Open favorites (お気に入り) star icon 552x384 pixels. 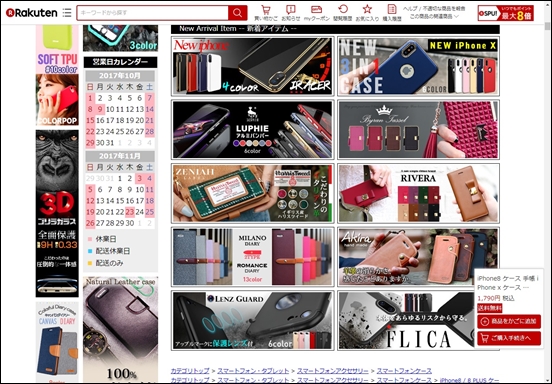[x=367, y=13]
